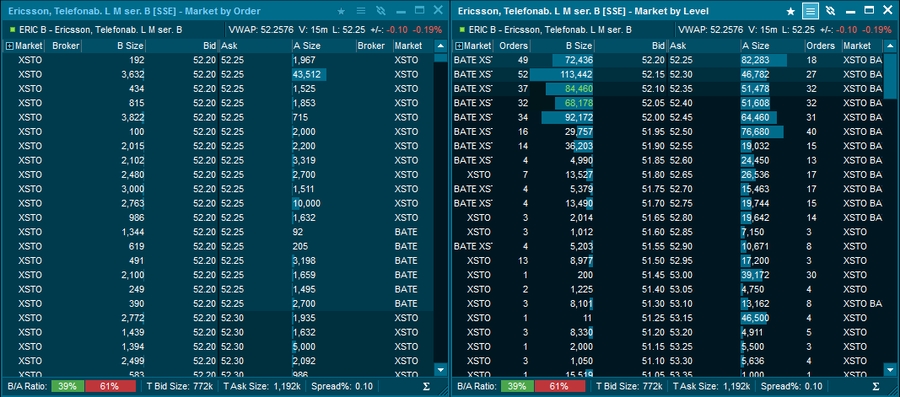
Task: Click green 39% B/A ratio bar in Market by Level
Action: point(517,386)
